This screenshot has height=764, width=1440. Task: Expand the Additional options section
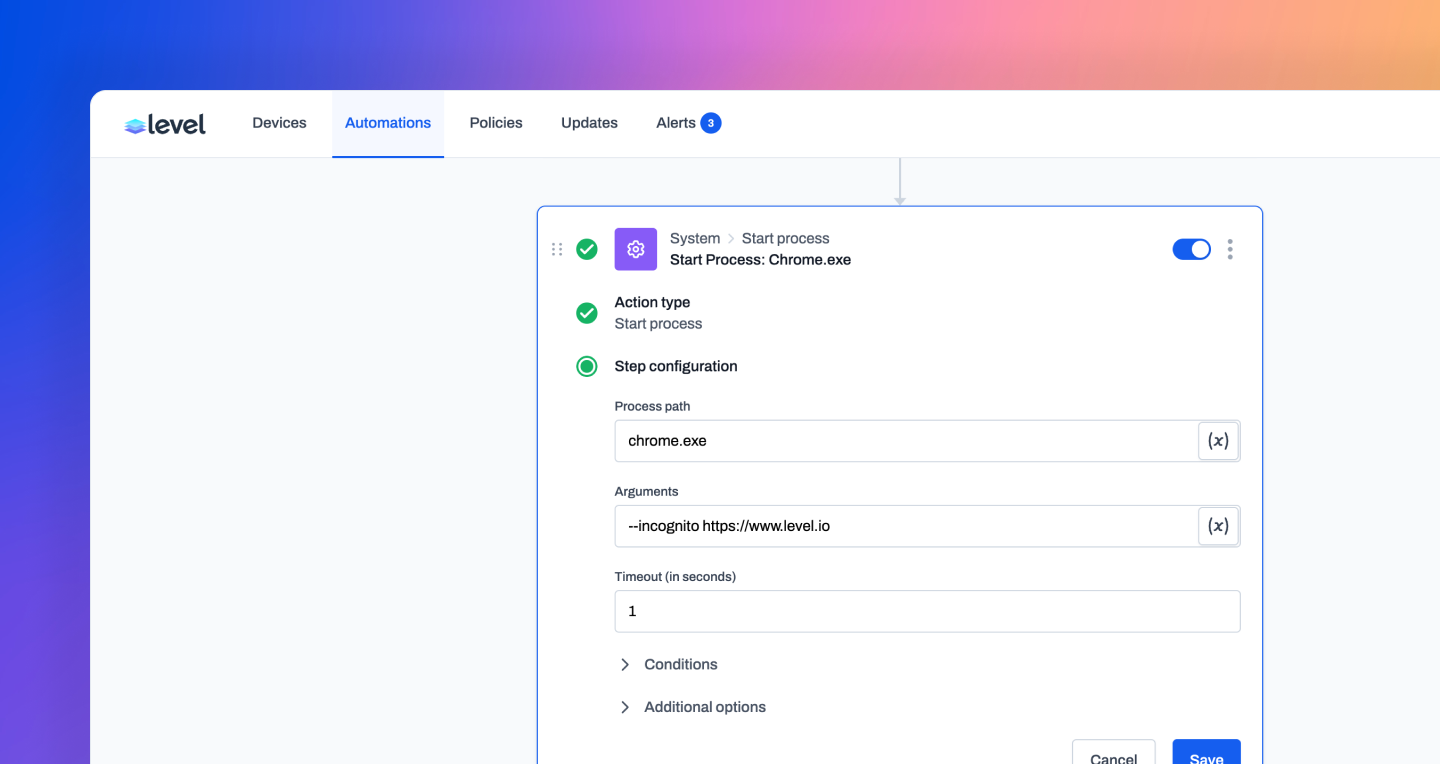coord(692,707)
